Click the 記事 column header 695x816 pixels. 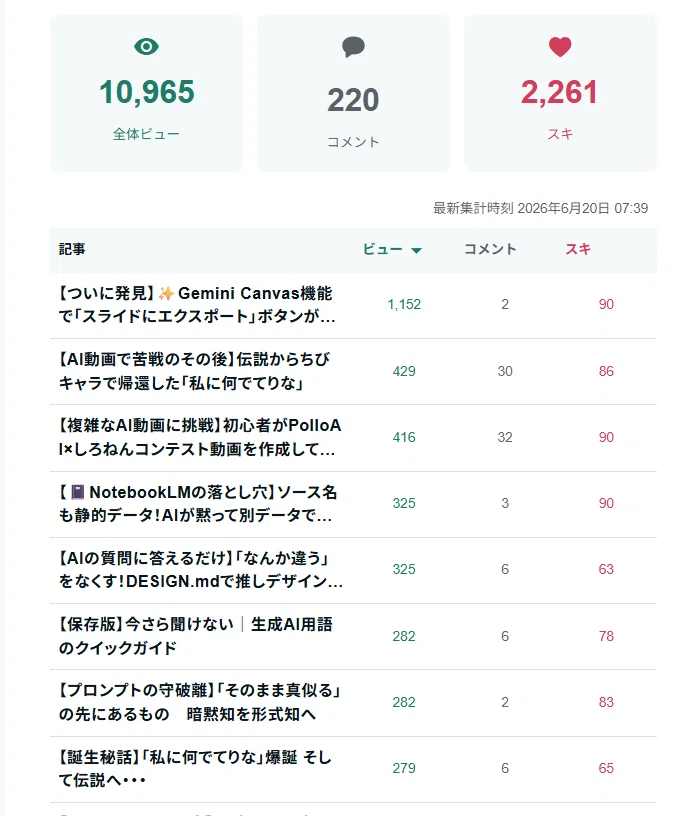coord(72,249)
